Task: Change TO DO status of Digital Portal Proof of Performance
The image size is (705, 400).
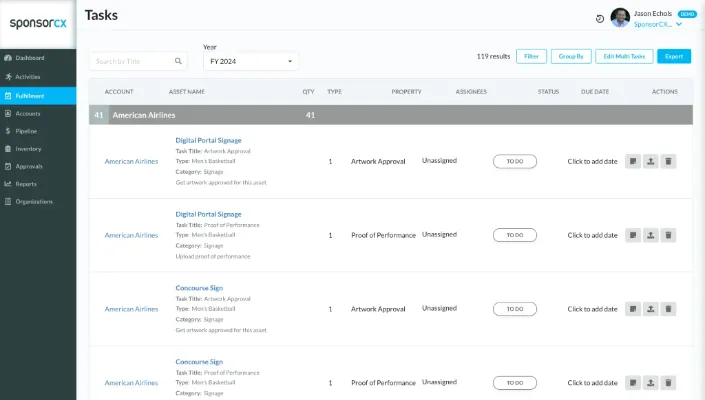Action: 515,235
